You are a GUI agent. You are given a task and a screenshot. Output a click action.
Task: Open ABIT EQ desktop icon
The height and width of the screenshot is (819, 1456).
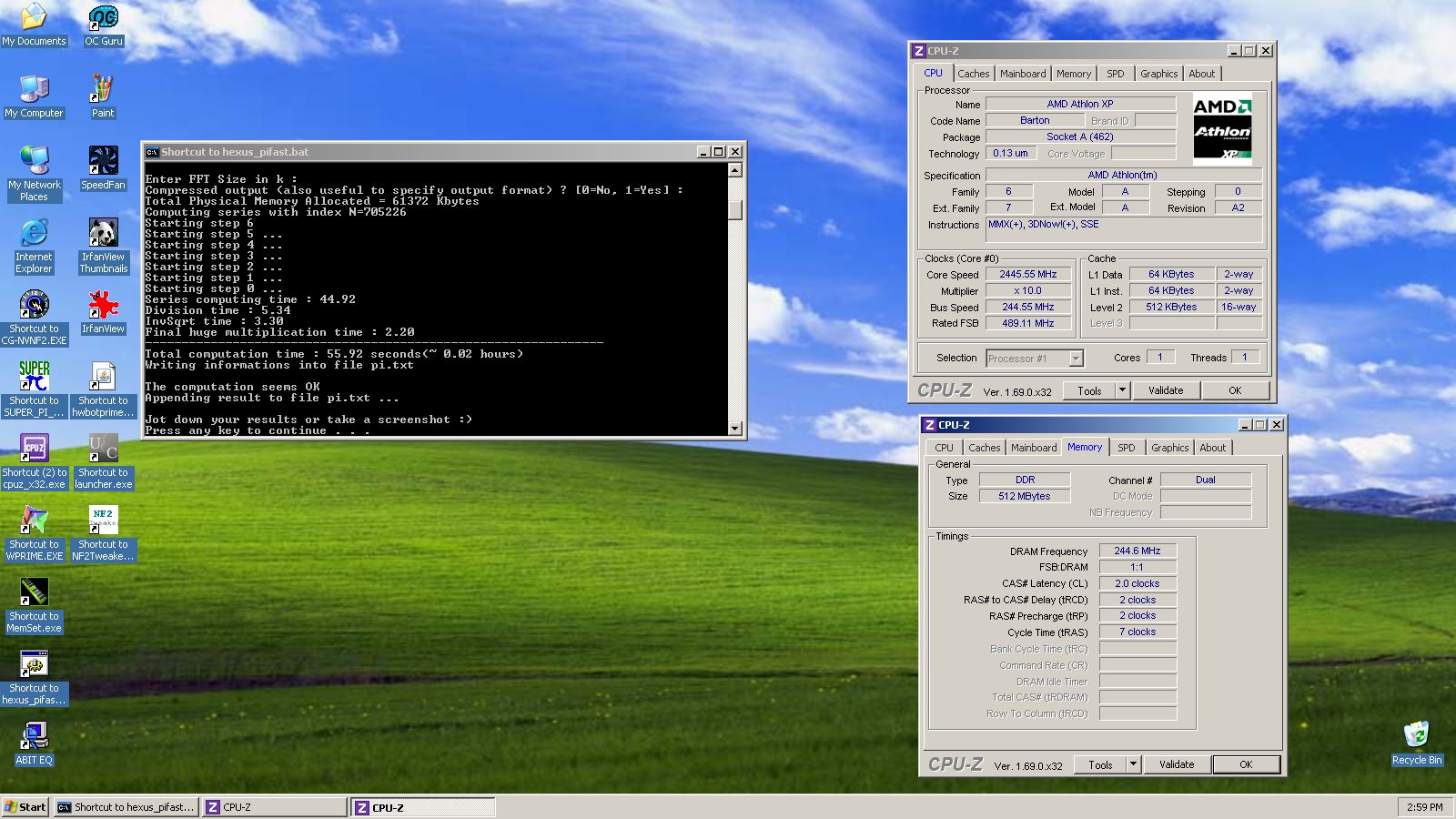pyautogui.click(x=34, y=743)
